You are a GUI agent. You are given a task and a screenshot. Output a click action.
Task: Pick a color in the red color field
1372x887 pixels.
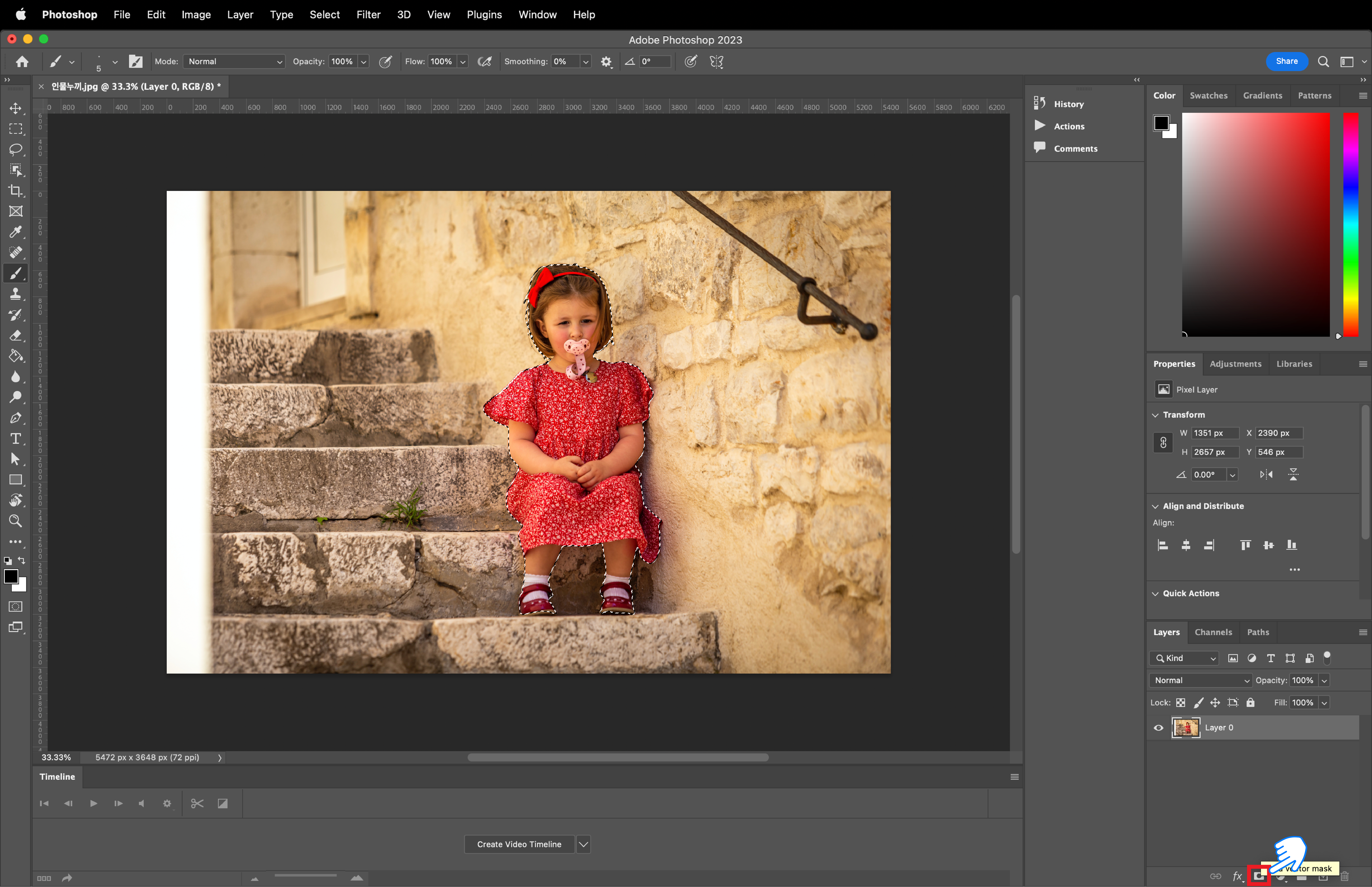tap(1256, 225)
